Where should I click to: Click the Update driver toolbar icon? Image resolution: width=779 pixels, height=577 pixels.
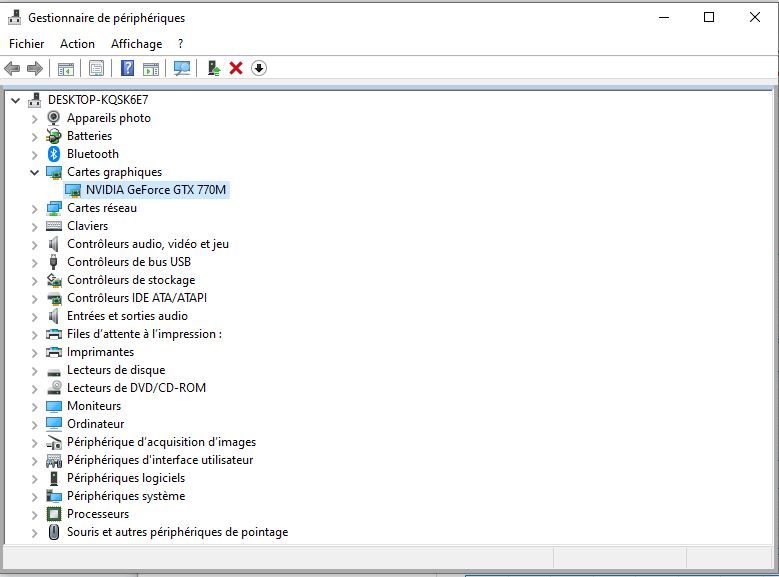tap(214, 68)
